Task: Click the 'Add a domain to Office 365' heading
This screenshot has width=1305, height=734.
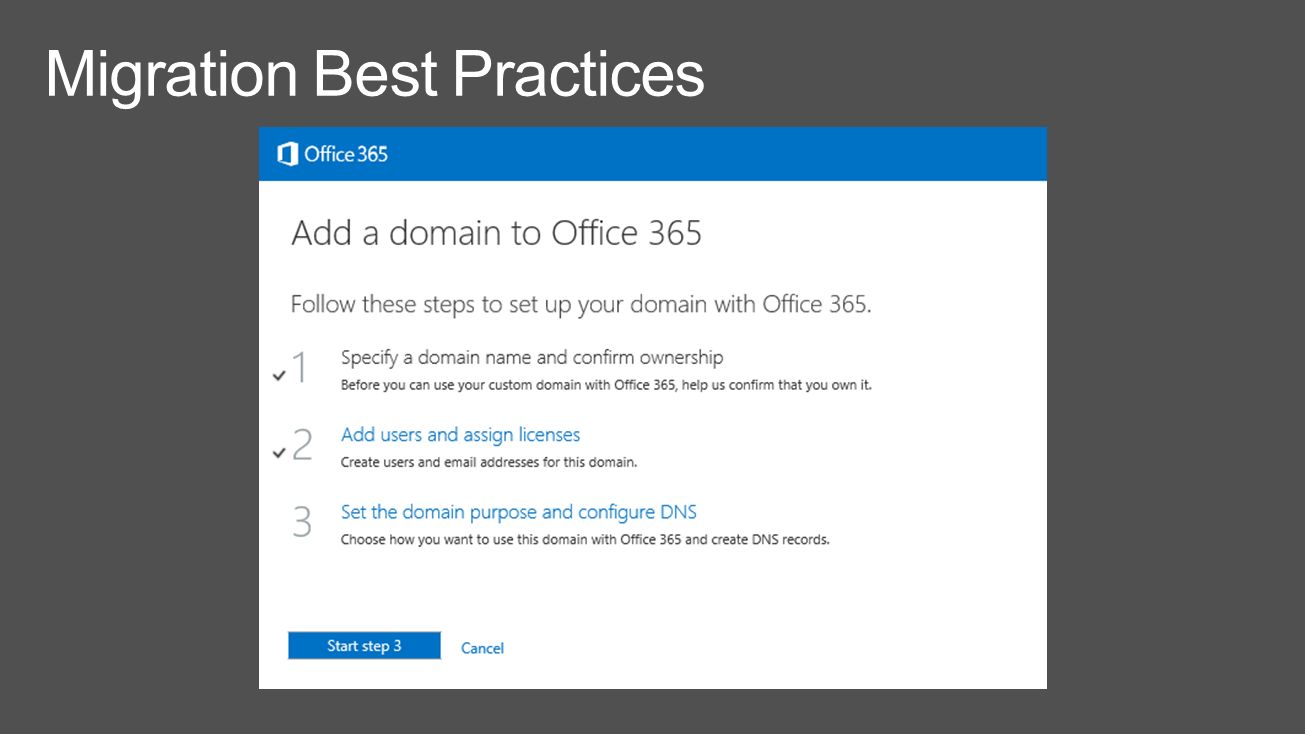Action: pyautogui.click(x=496, y=233)
